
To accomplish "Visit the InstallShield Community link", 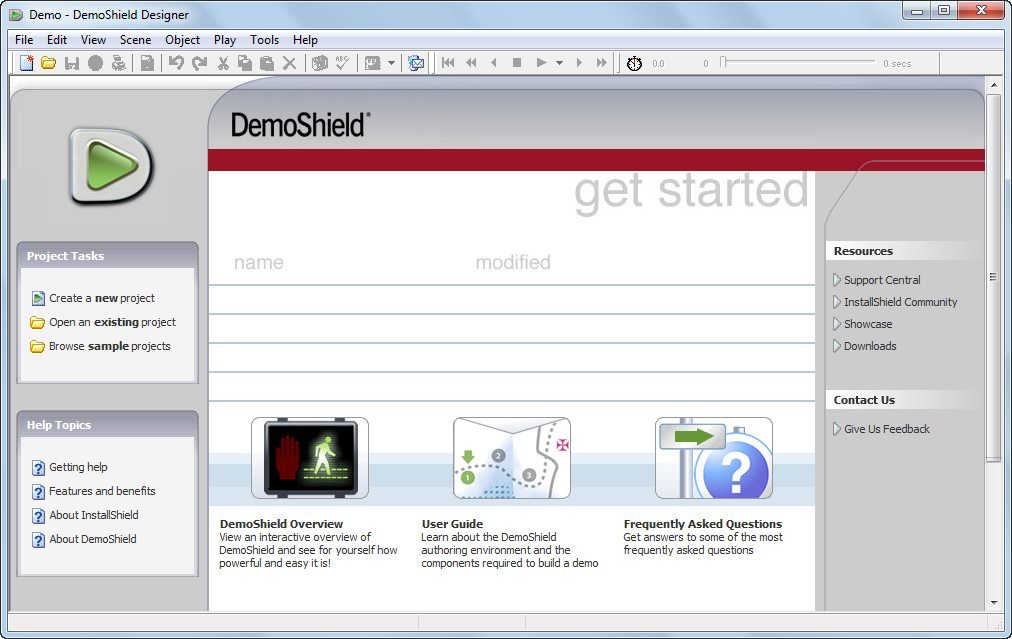I will coord(900,302).
